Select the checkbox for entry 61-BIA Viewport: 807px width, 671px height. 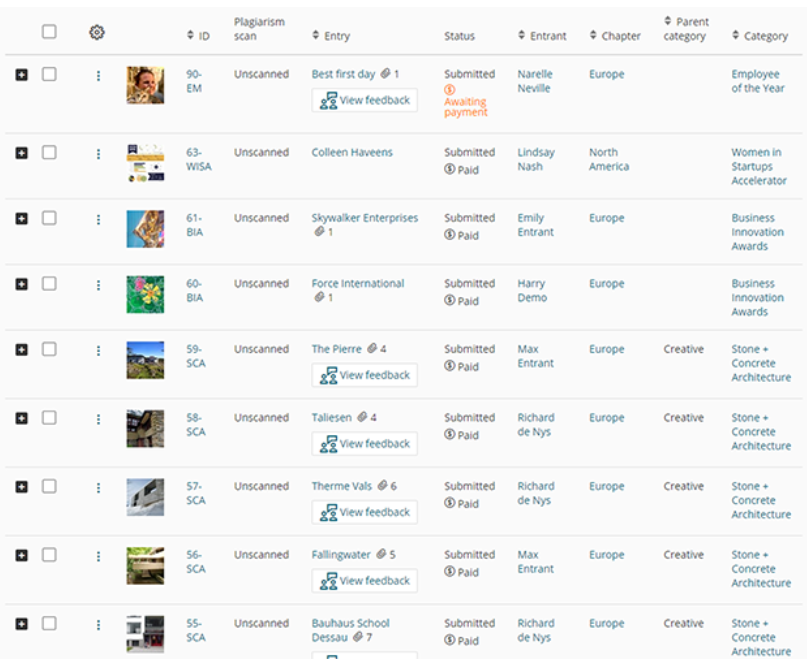tap(49, 218)
